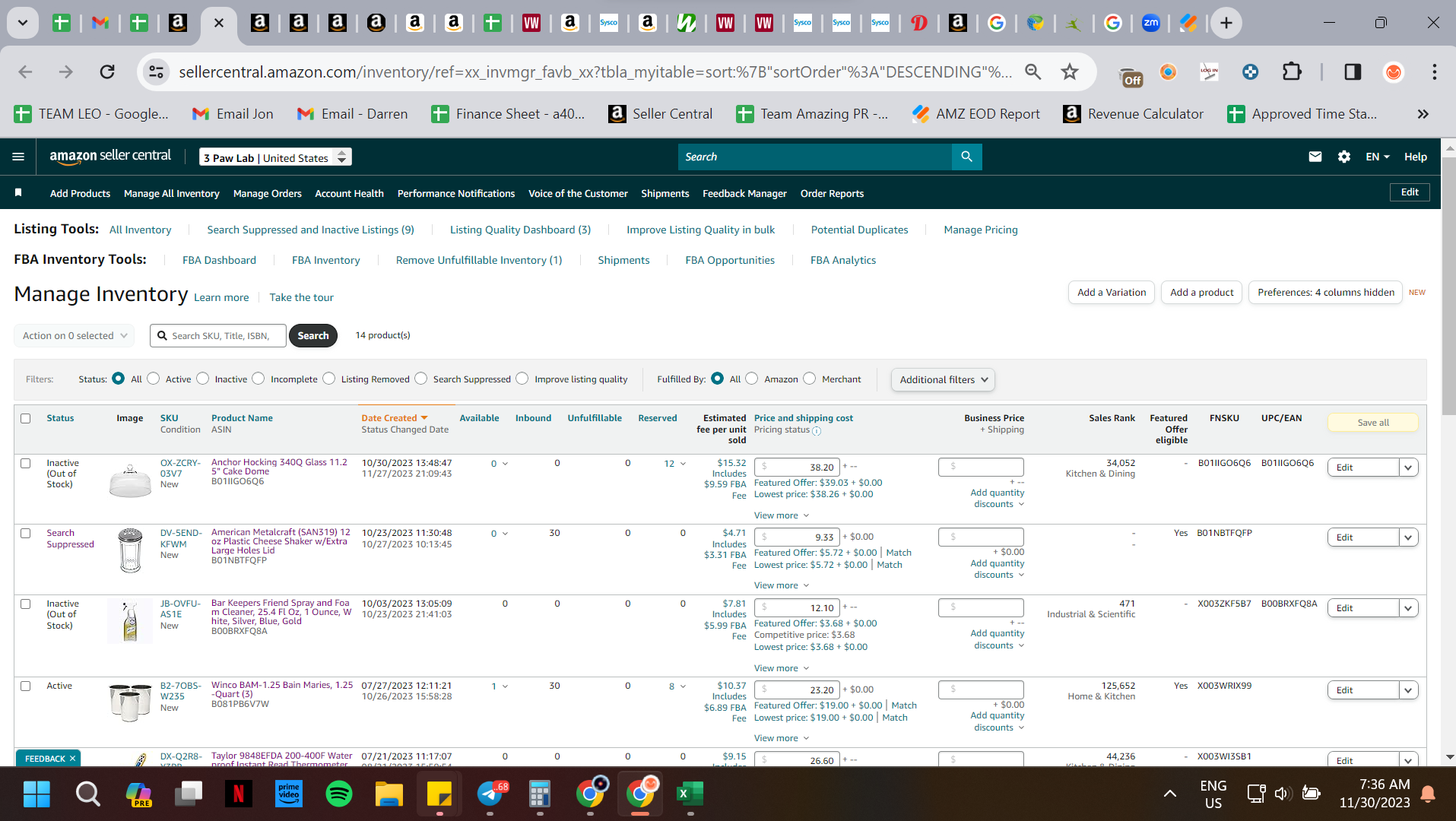
Task: Select the Listing Removed radio button
Action: [328, 379]
